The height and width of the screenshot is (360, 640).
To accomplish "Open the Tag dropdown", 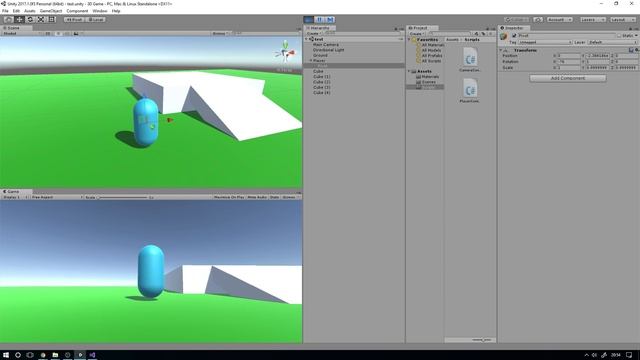I will click(545, 42).
